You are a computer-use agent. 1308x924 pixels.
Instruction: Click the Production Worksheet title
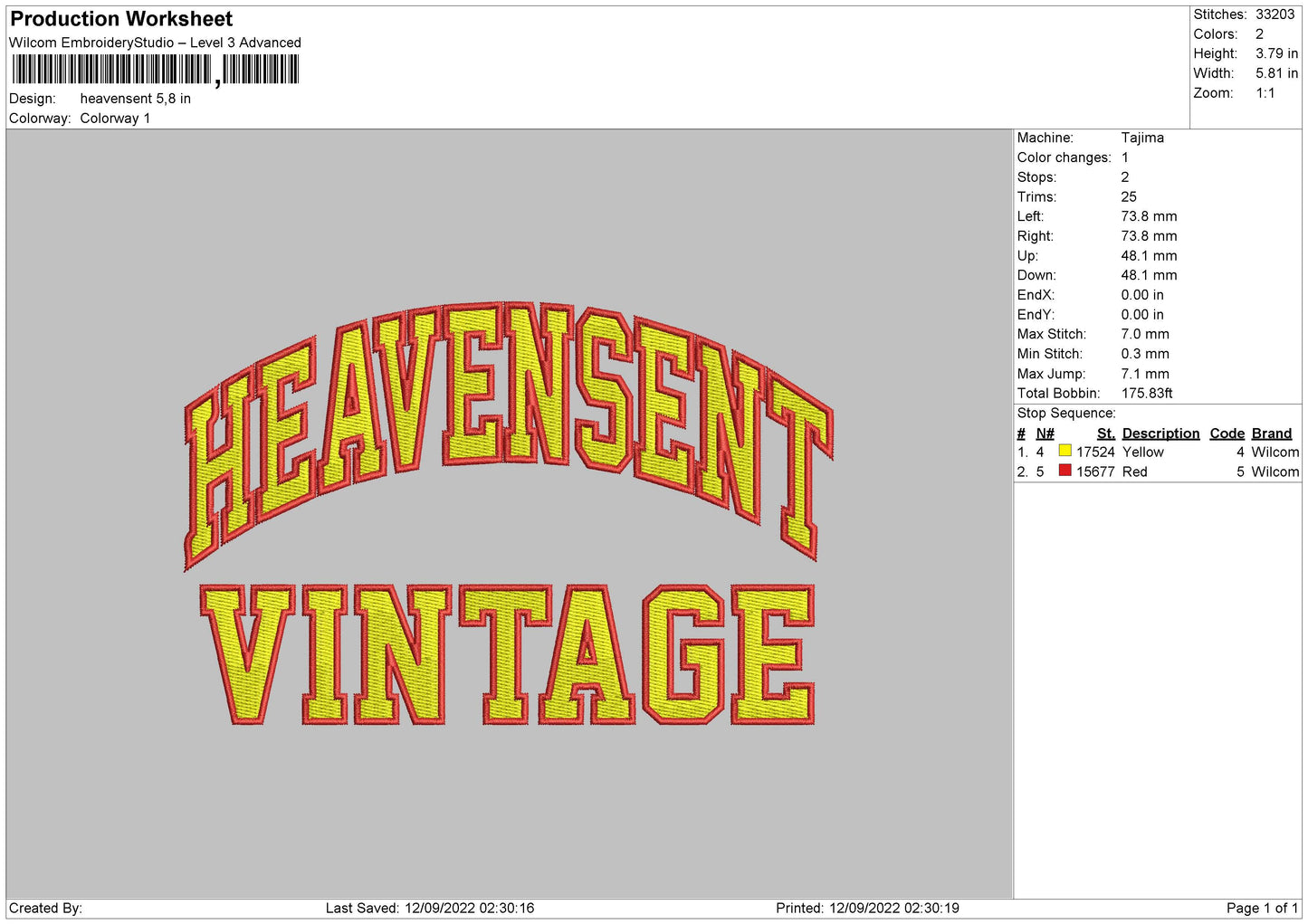pyautogui.click(x=121, y=19)
